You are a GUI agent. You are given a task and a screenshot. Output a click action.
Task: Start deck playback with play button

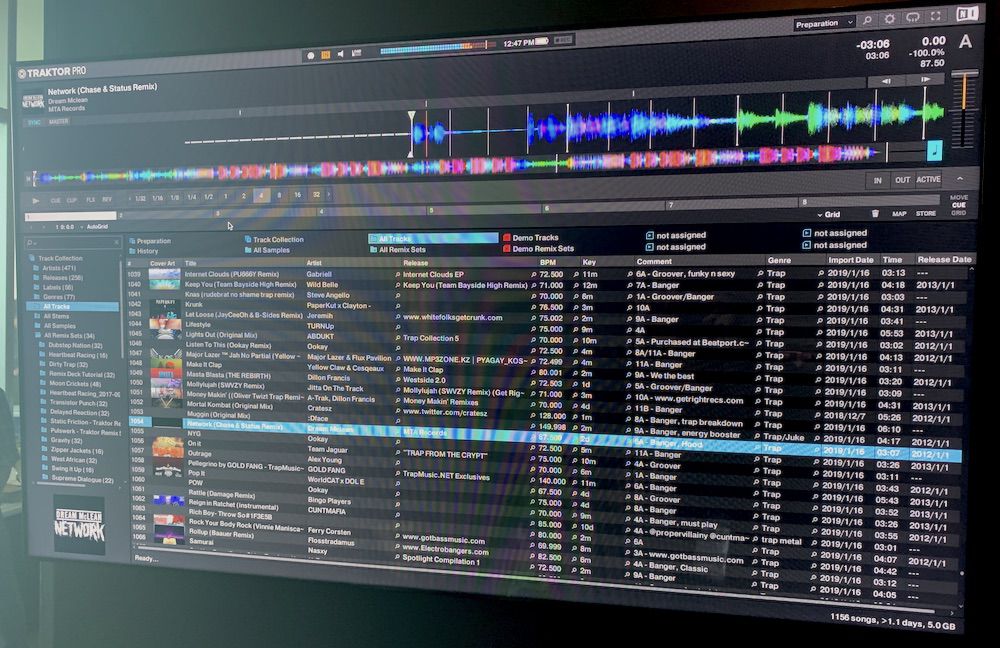coord(36,200)
